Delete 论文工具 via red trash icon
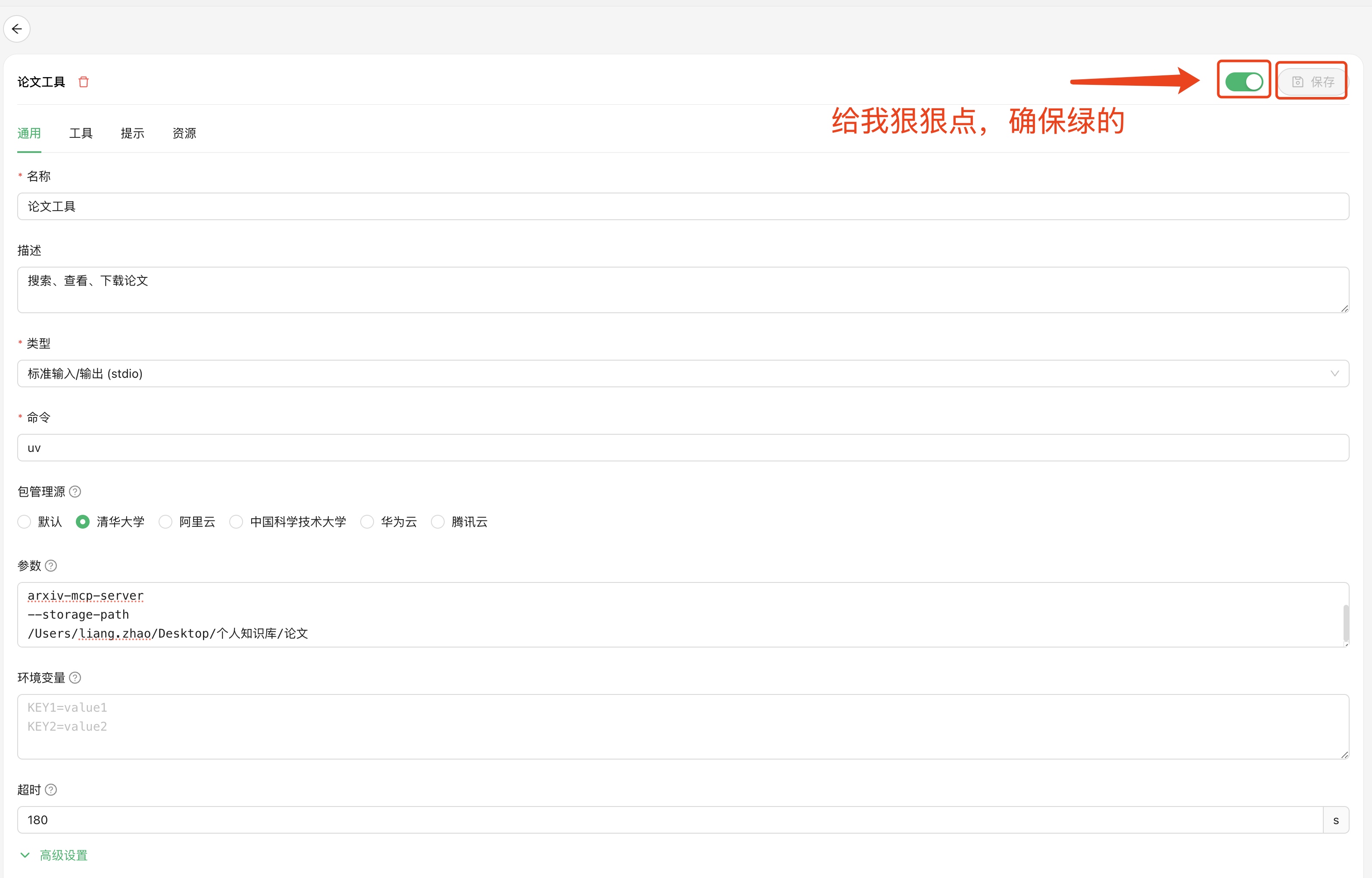Viewport: 1372px width, 878px height. [x=84, y=81]
